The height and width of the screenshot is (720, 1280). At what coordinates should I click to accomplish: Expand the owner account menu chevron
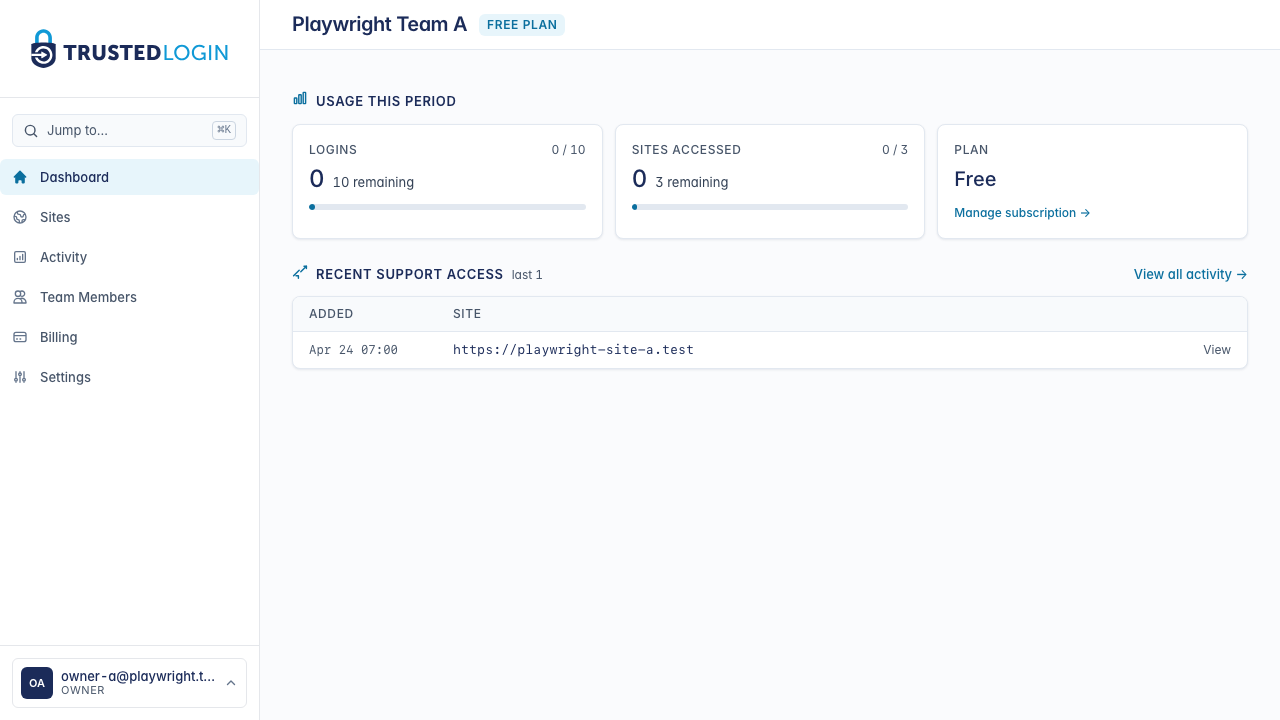[231, 683]
